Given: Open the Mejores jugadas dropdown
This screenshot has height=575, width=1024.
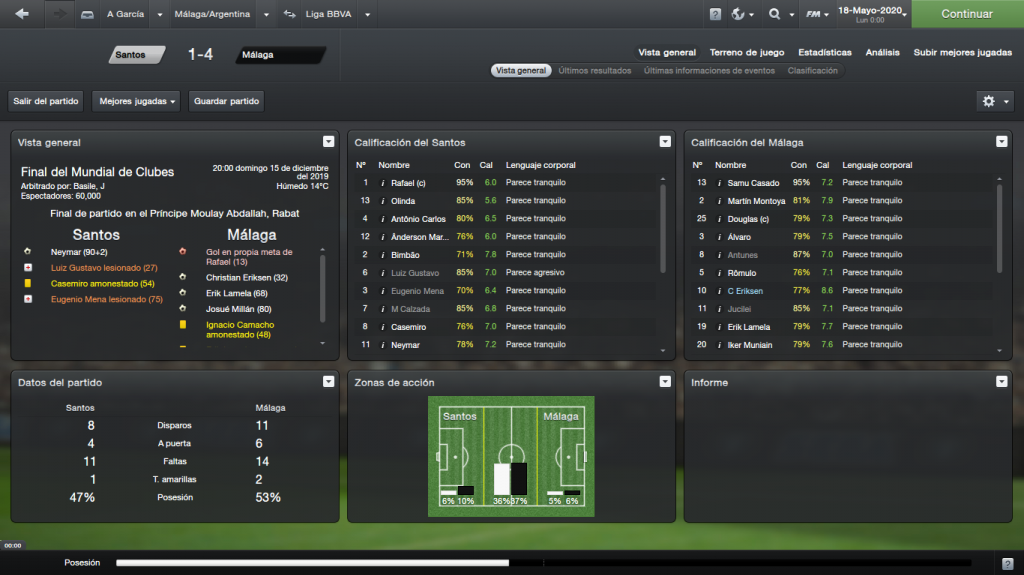Looking at the screenshot, I should point(136,101).
